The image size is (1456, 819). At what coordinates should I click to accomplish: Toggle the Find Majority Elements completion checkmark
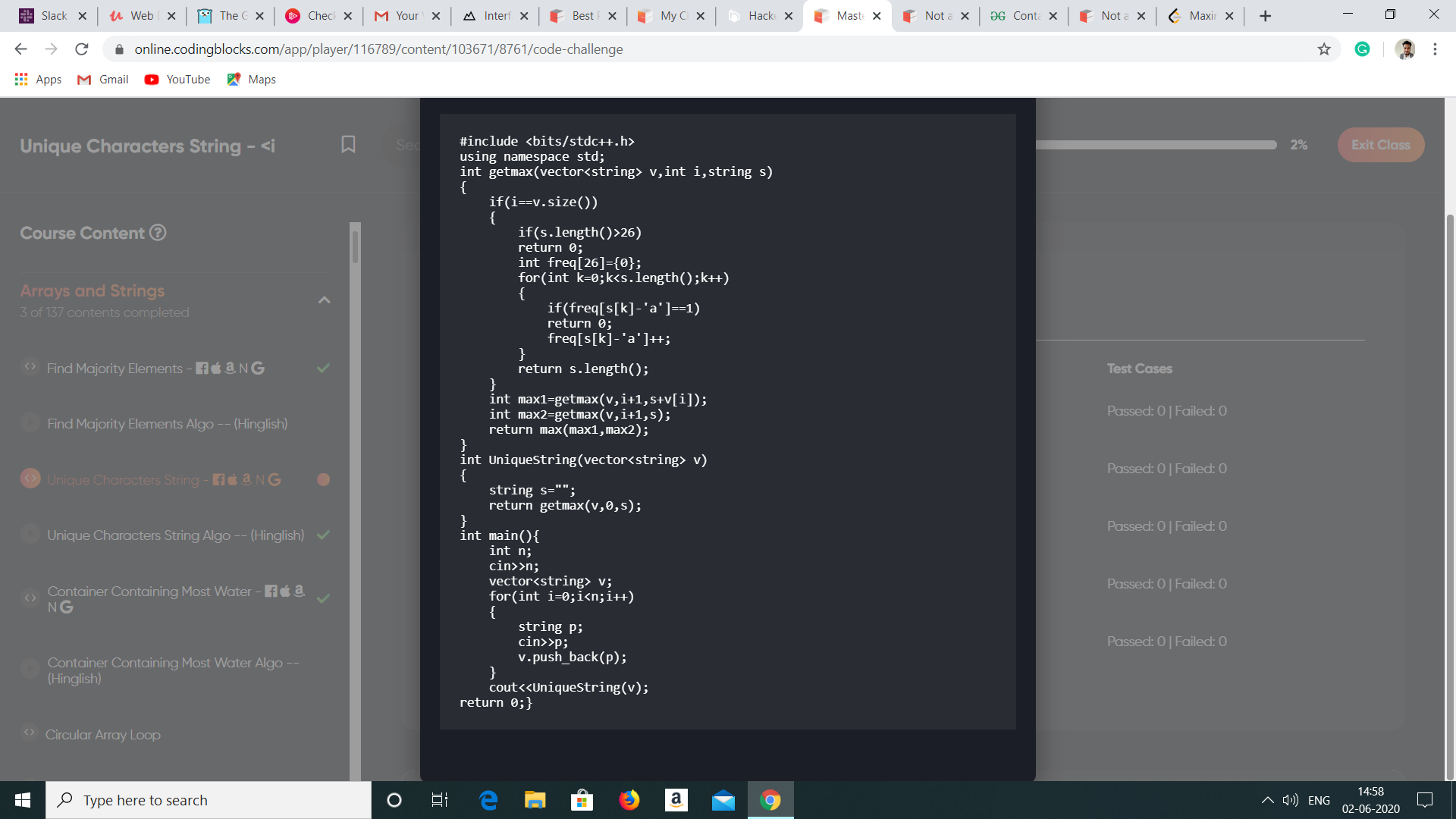323,369
